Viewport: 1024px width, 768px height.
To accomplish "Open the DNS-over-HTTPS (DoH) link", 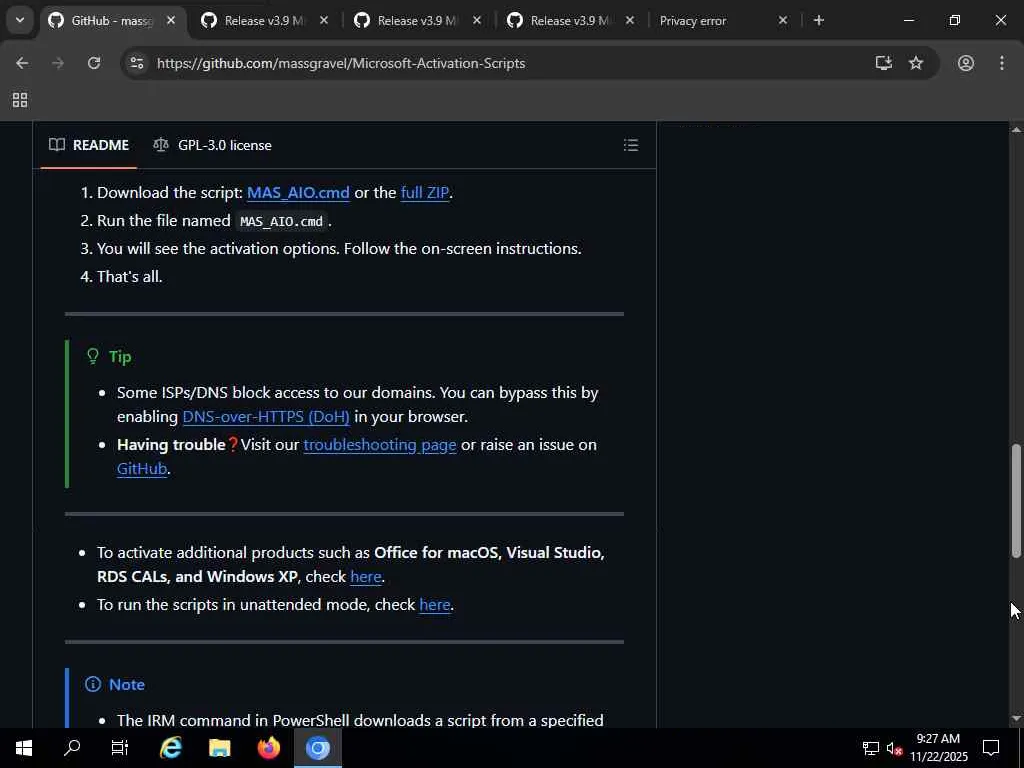I will point(266,417).
